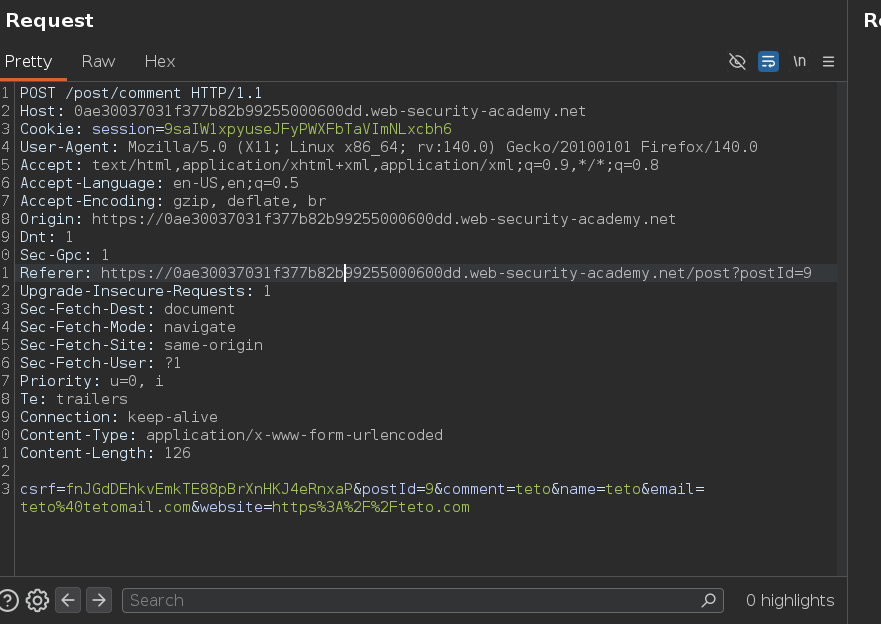Screen dimensions: 881x624
Task: Click the Origin header line
Action: (348, 218)
